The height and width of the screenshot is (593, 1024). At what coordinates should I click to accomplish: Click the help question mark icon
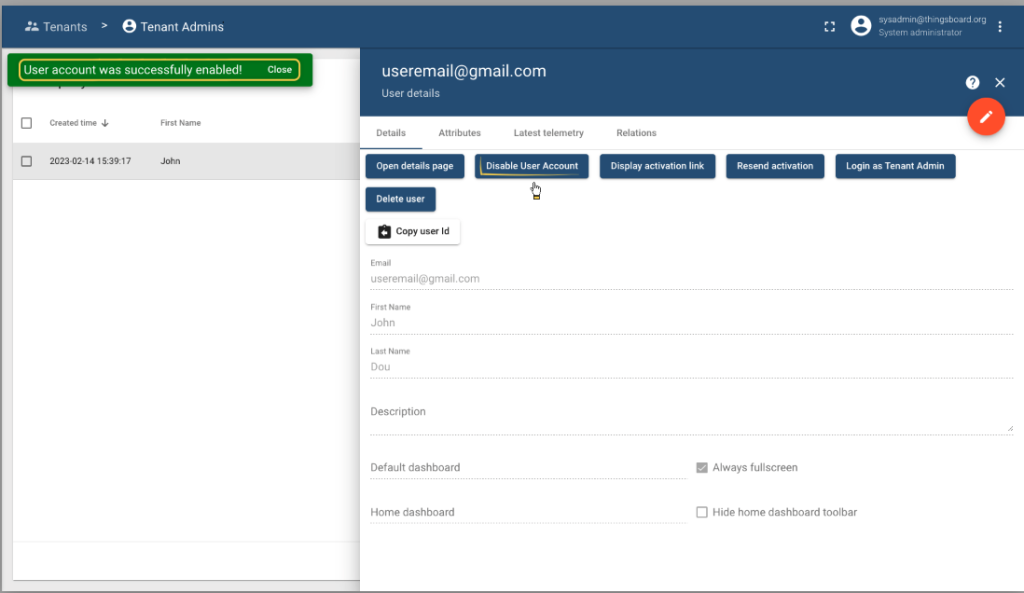972,82
